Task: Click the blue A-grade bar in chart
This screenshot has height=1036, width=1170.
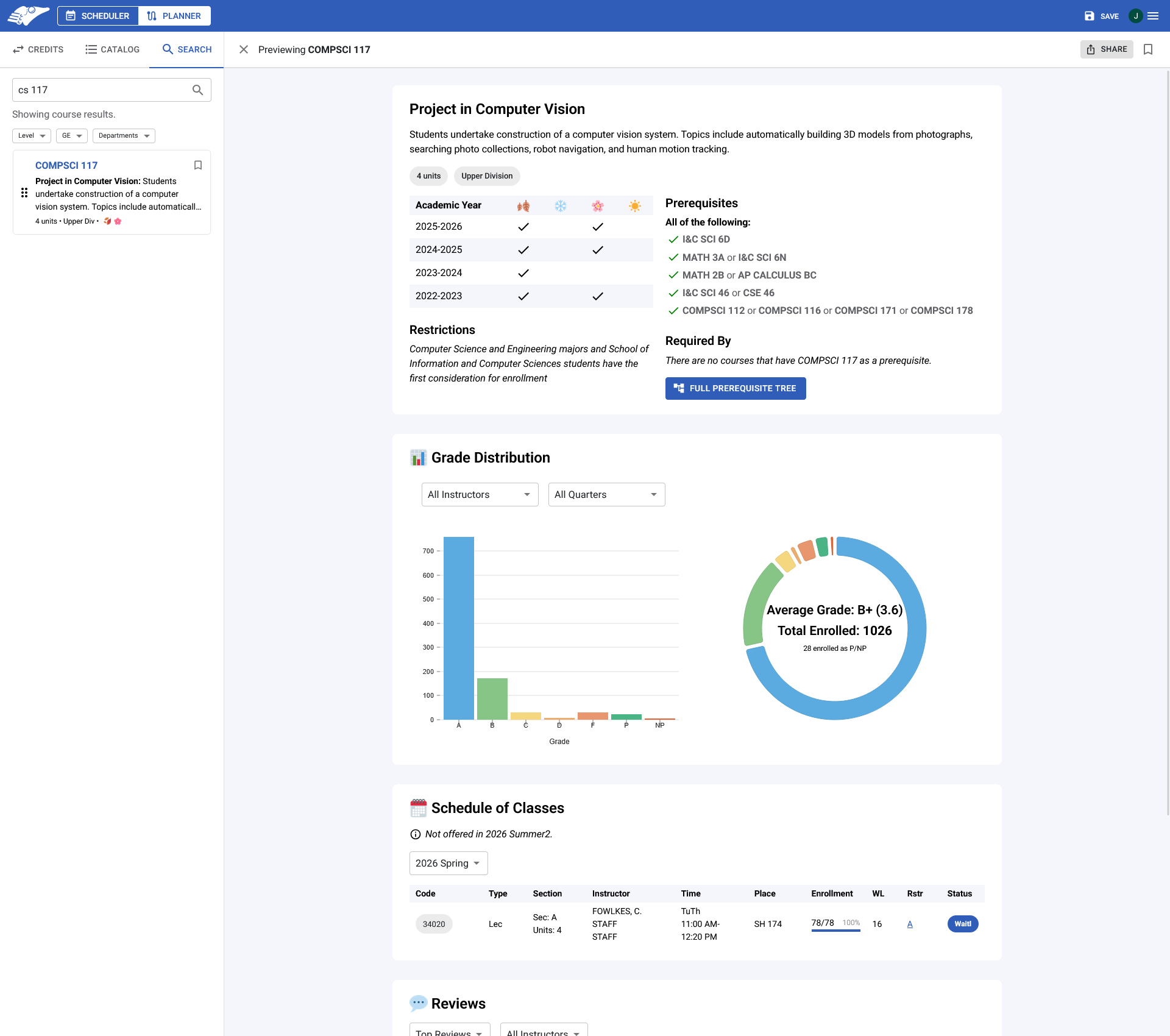Action: 458,628
